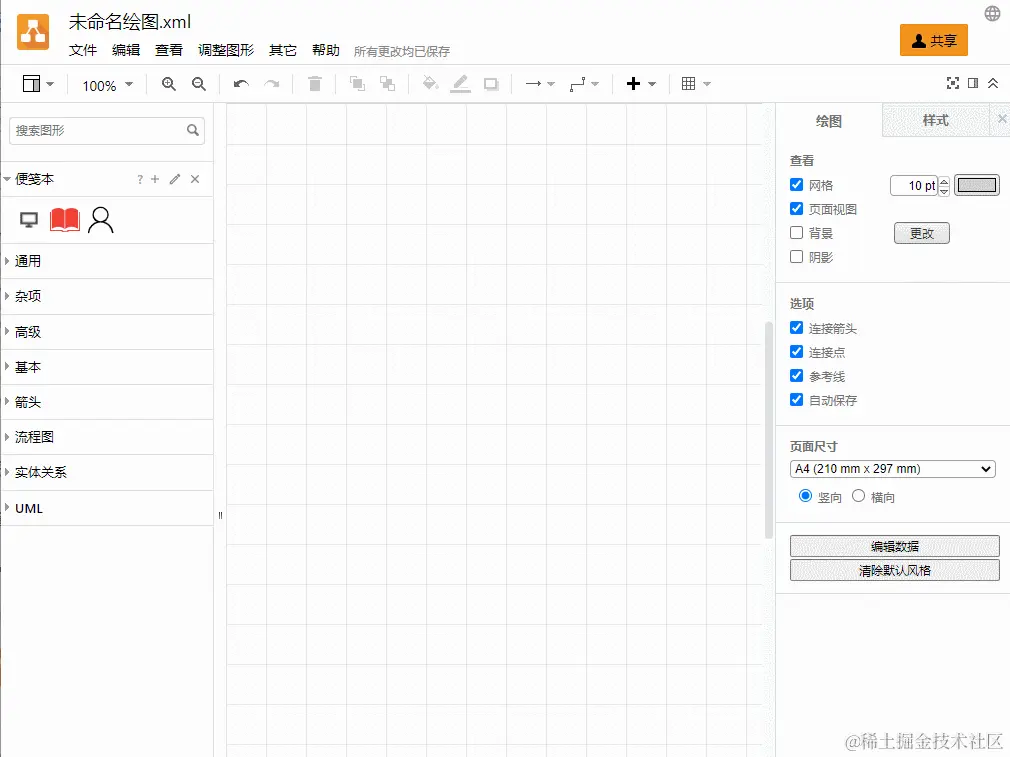Toggle the 页面视图 checkbox
This screenshot has width=1010, height=757.
797,209
